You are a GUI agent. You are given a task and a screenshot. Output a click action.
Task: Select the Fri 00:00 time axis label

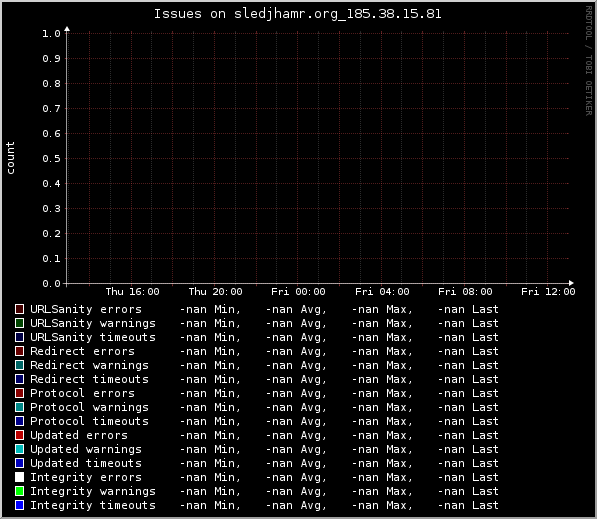(298, 292)
